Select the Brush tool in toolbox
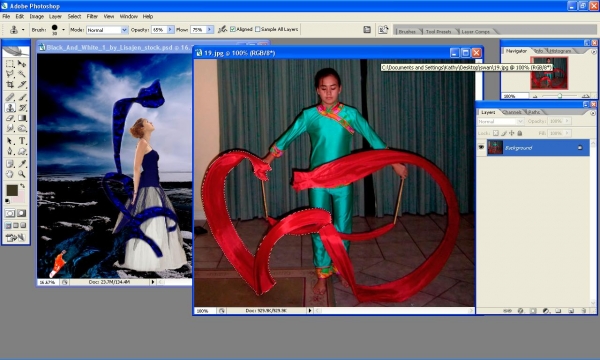The width and height of the screenshot is (600, 360). coord(22,97)
